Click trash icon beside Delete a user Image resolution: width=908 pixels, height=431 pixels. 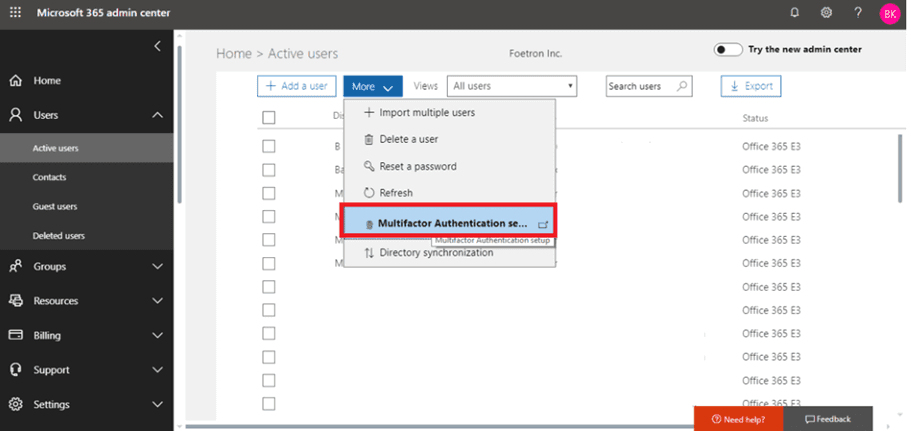point(368,139)
